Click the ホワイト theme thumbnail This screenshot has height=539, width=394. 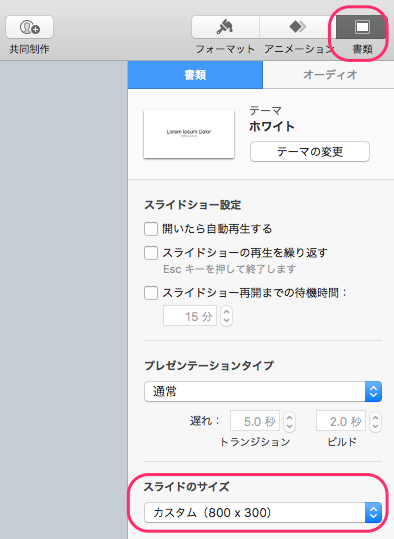click(x=189, y=134)
